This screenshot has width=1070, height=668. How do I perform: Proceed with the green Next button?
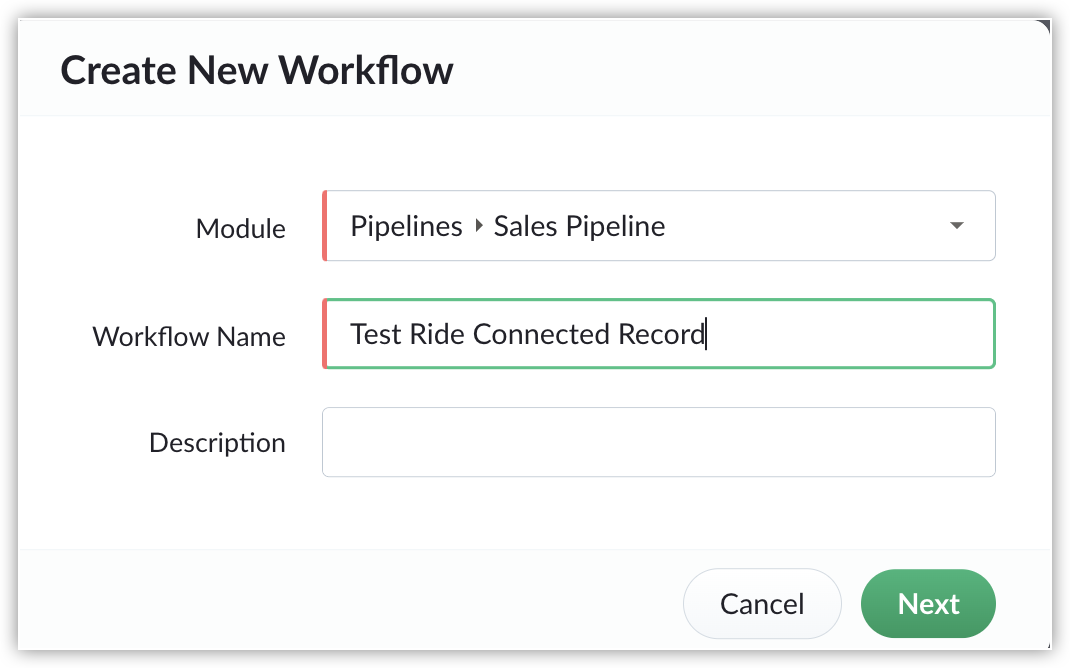pyautogui.click(x=928, y=604)
